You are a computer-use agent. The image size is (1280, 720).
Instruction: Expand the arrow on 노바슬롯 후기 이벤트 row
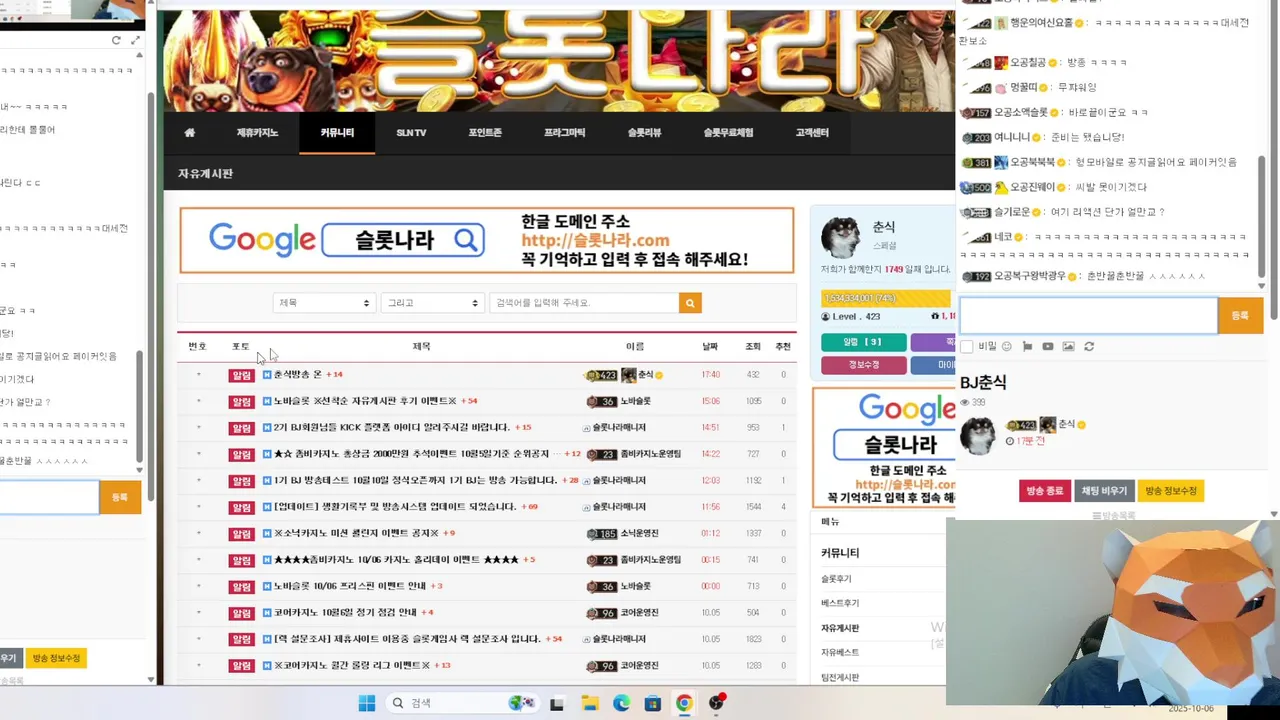[198, 401]
